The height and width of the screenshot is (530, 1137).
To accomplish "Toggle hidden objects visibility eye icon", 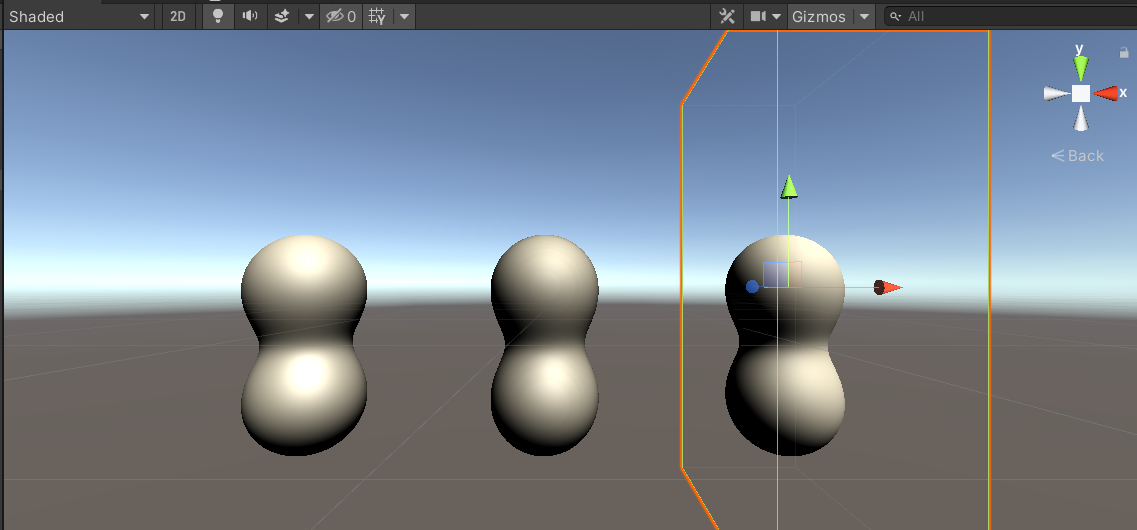I will coord(340,16).
